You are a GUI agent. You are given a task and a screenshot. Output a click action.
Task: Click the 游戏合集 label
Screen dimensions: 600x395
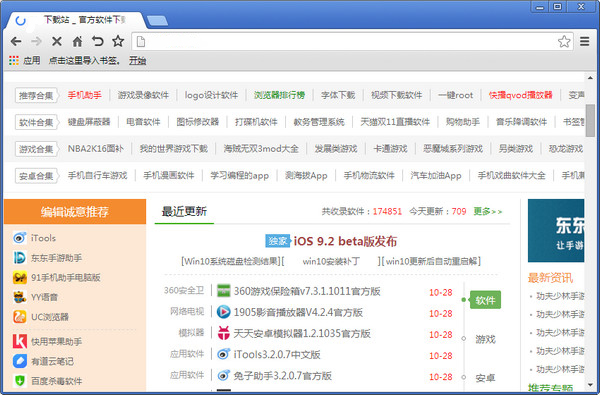[36, 149]
